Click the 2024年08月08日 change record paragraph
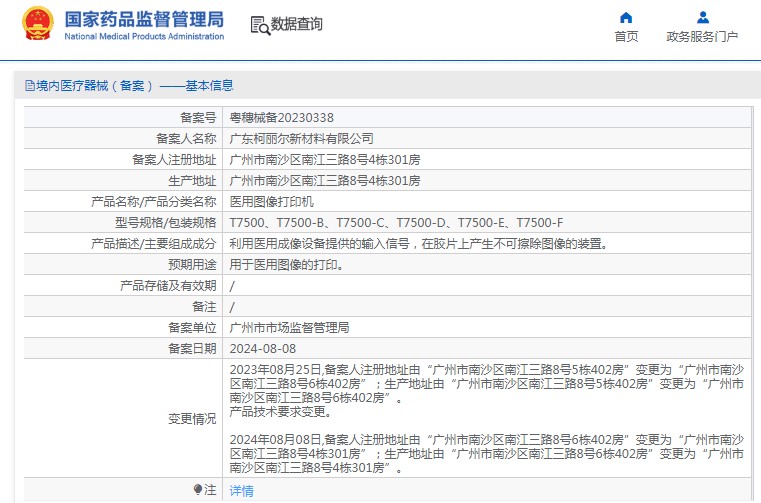 point(486,453)
